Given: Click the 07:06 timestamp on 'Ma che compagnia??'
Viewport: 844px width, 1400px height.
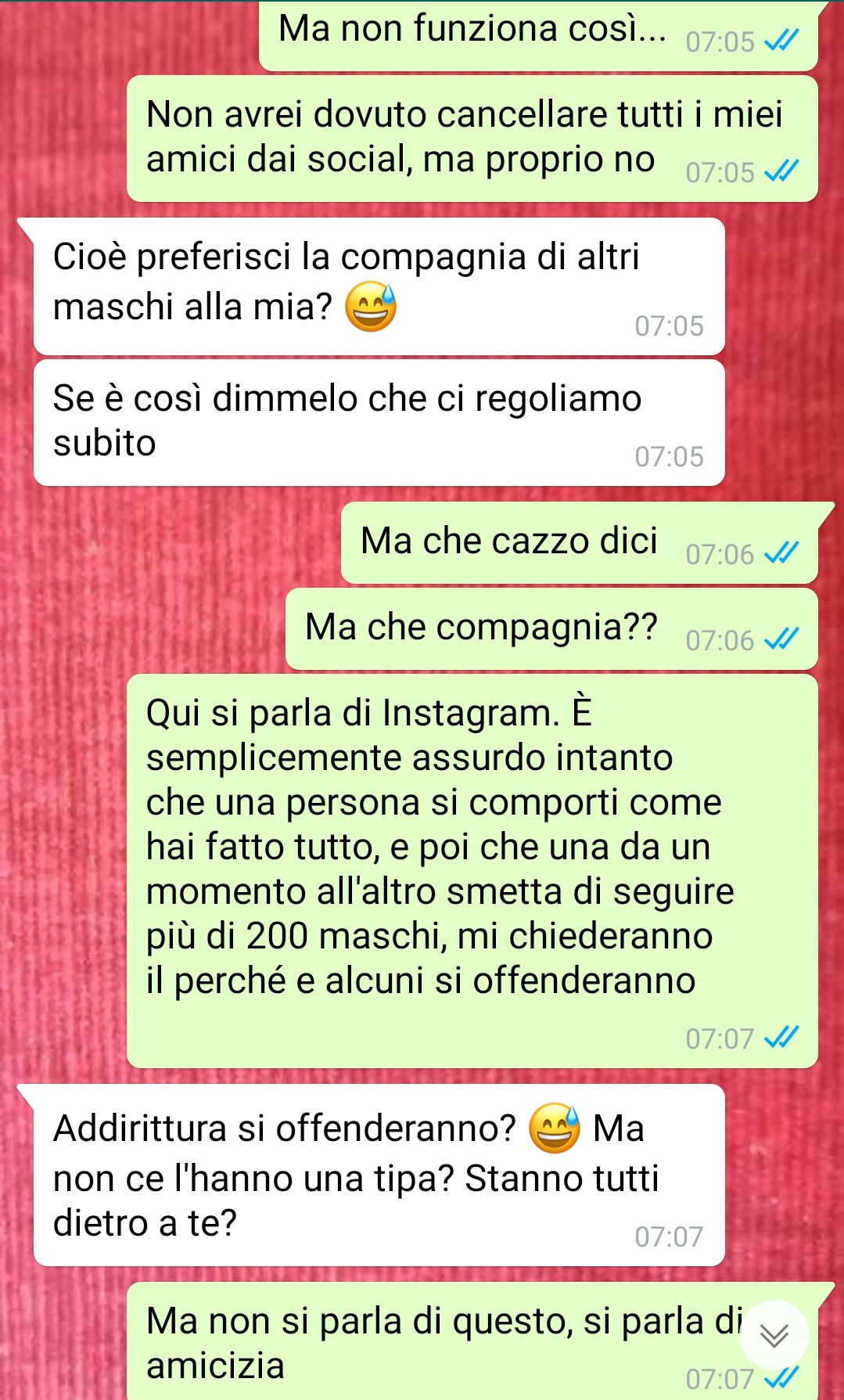Looking at the screenshot, I should tap(720, 640).
